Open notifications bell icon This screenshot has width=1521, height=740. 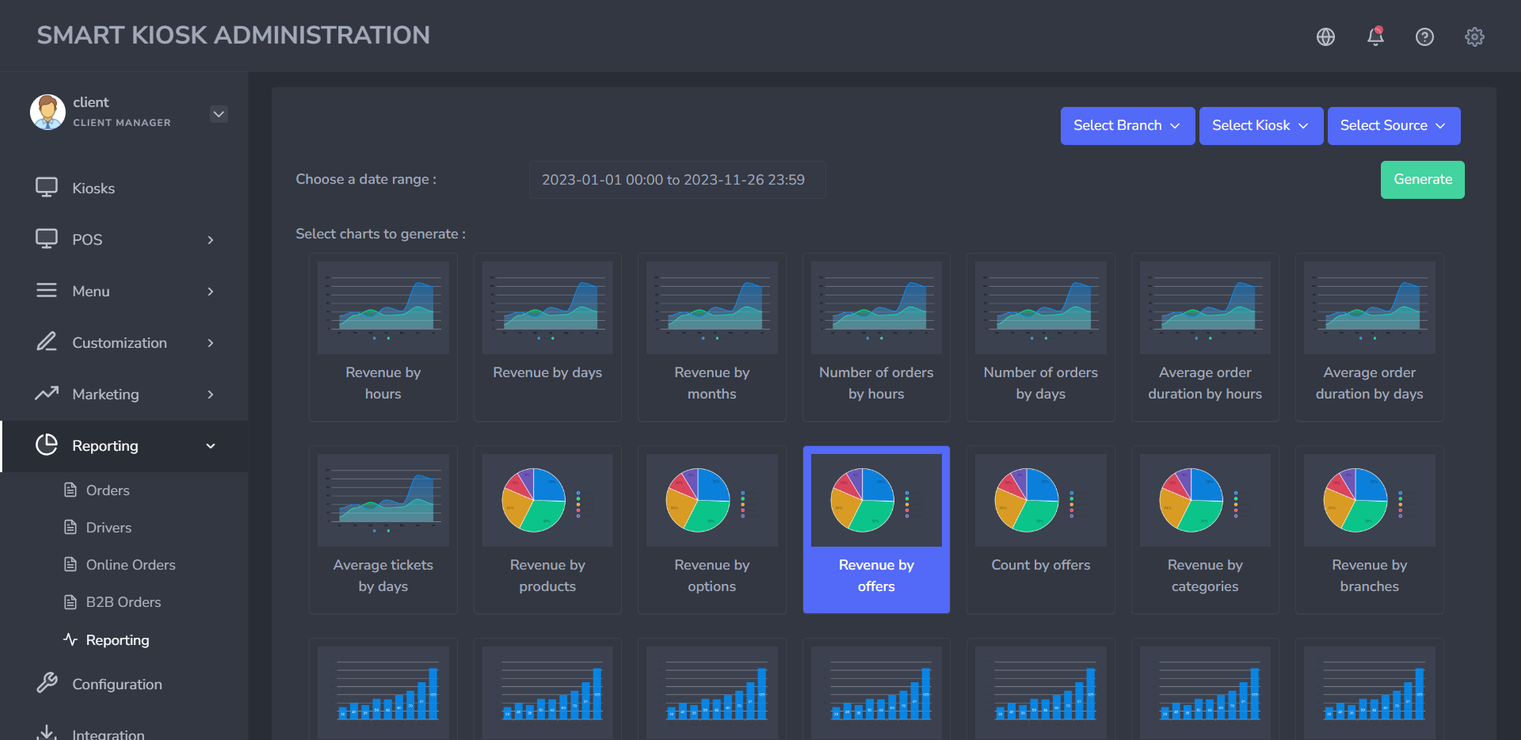tap(1375, 36)
